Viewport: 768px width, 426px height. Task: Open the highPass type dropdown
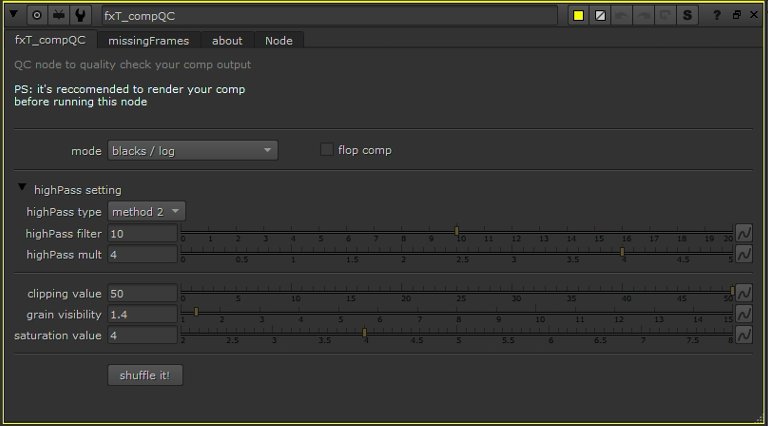click(x=146, y=212)
